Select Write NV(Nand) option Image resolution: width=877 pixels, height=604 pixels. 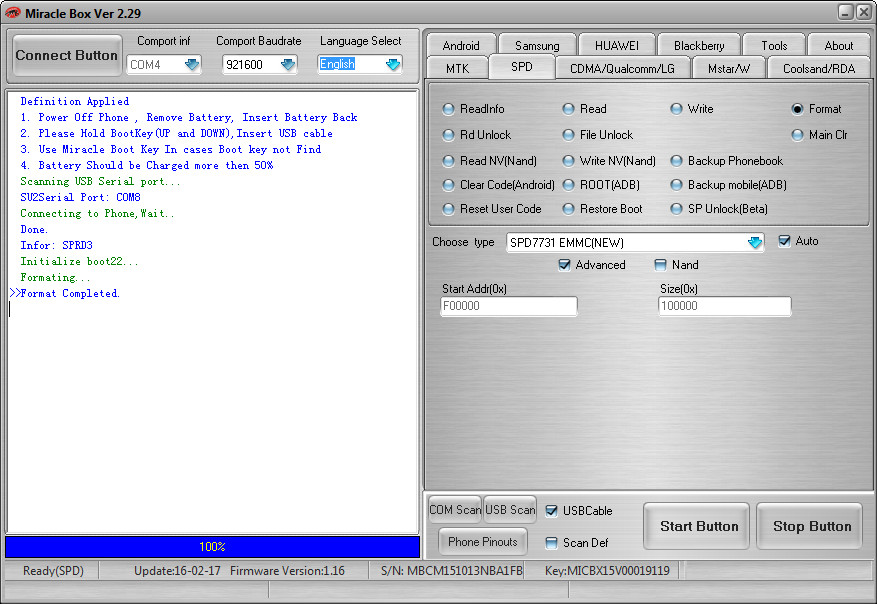(609, 161)
